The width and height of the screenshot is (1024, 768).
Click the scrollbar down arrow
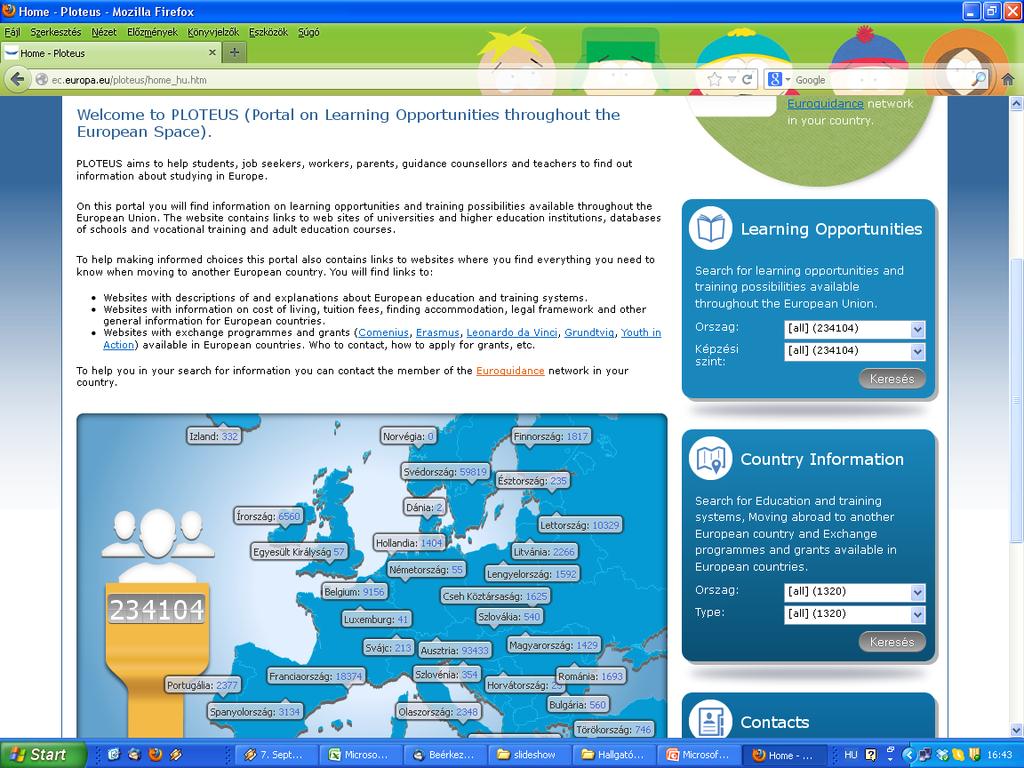(1016, 730)
